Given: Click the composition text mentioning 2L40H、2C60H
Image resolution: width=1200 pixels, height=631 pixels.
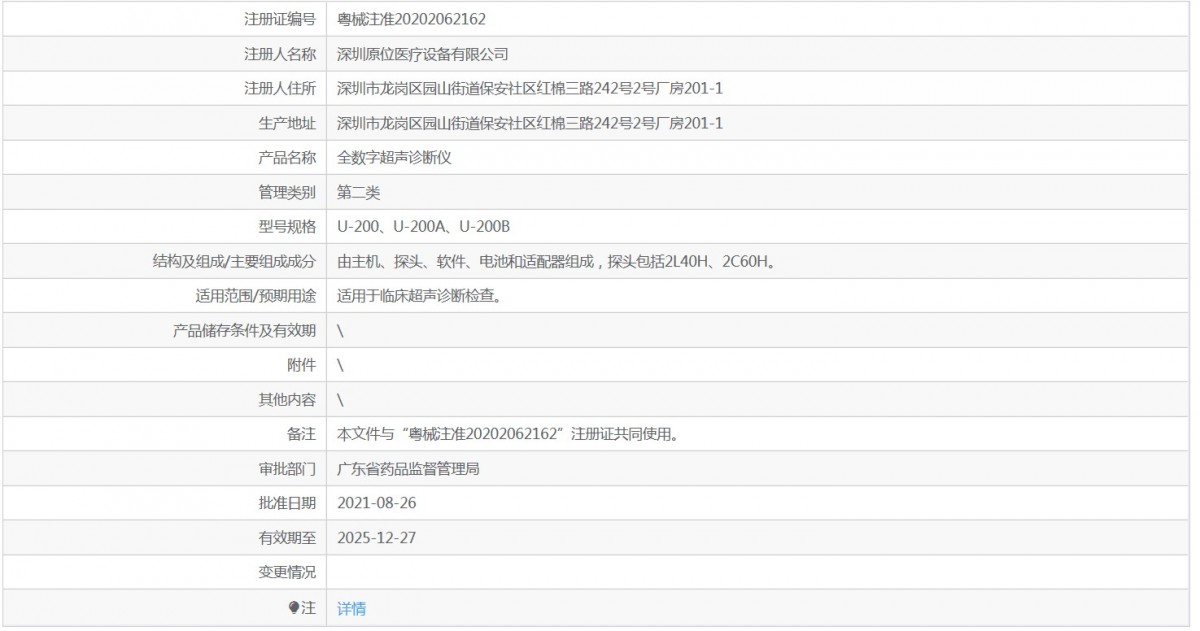Looking at the screenshot, I should tap(558, 261).
